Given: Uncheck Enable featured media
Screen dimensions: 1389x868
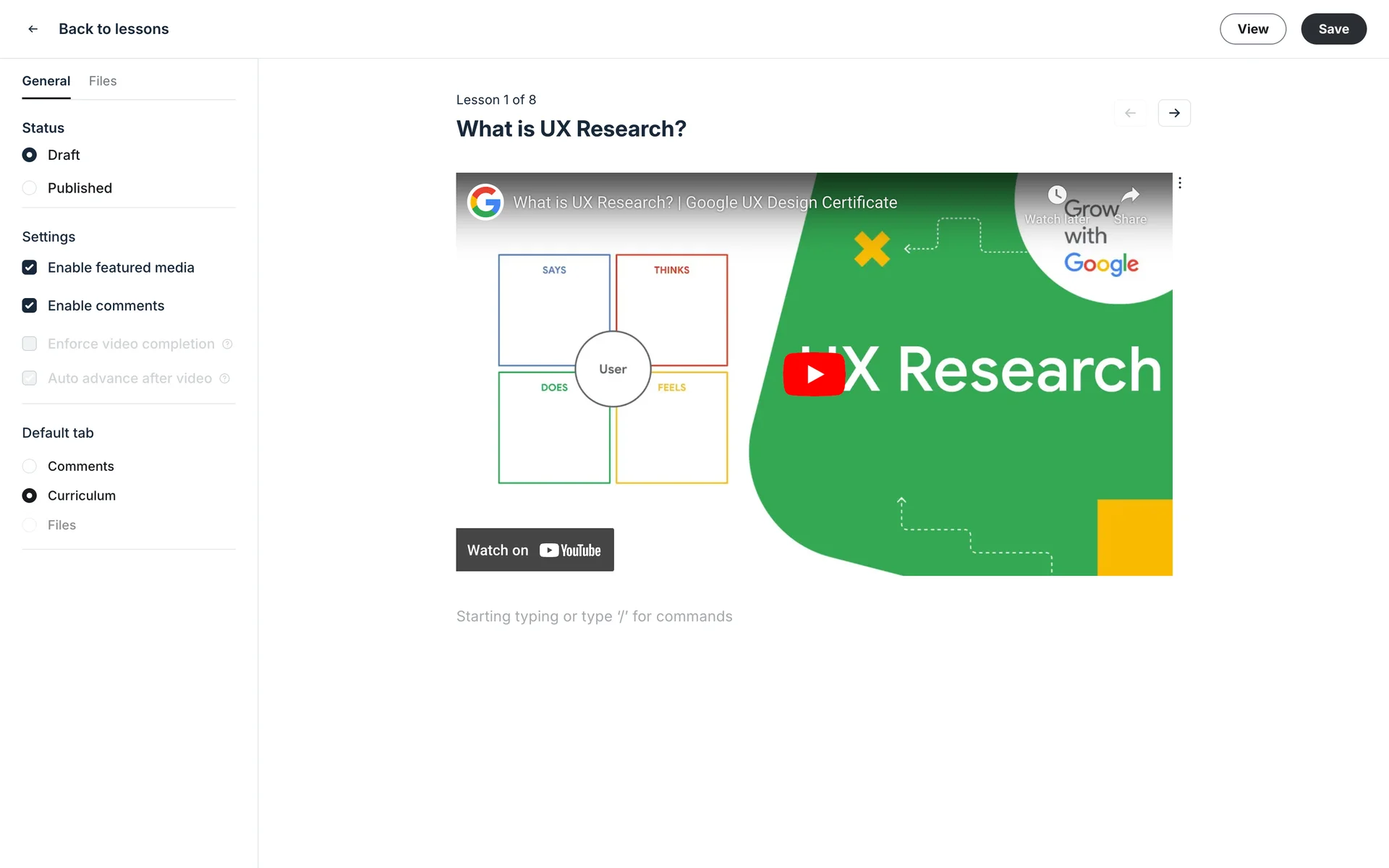Looking at the screenshot, I should pos(30,268).
